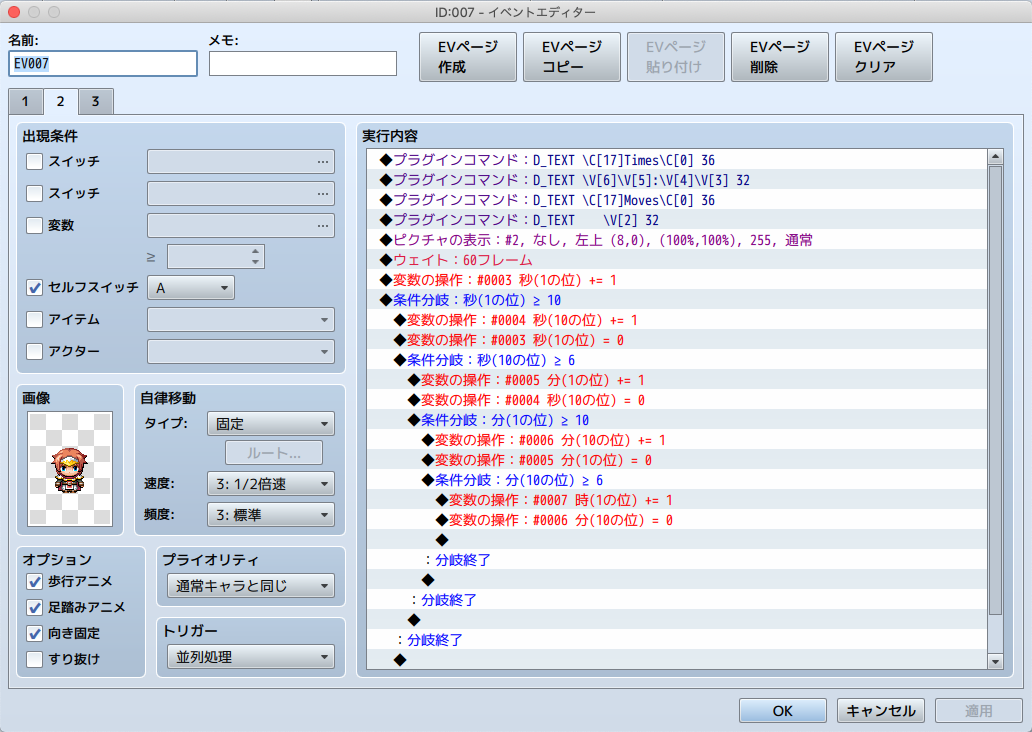Select the D_TEXT \V[2] 32 command
The height and width of the screenshot is (732, 1032).
(677, 220)
